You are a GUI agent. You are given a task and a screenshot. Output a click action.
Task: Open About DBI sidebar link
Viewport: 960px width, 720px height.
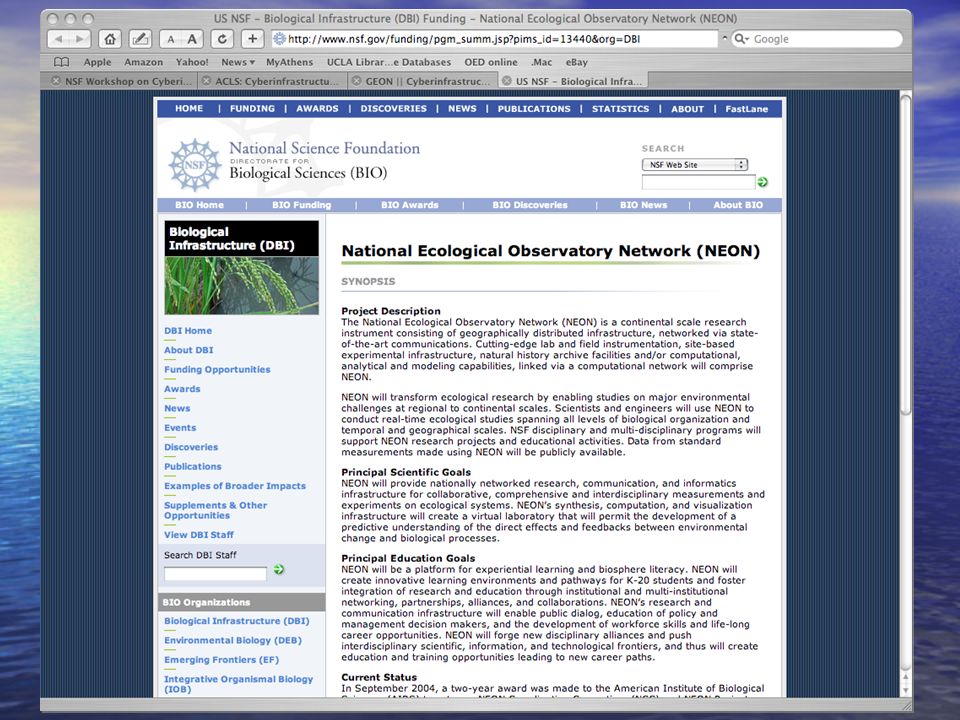tap(189, 350)
